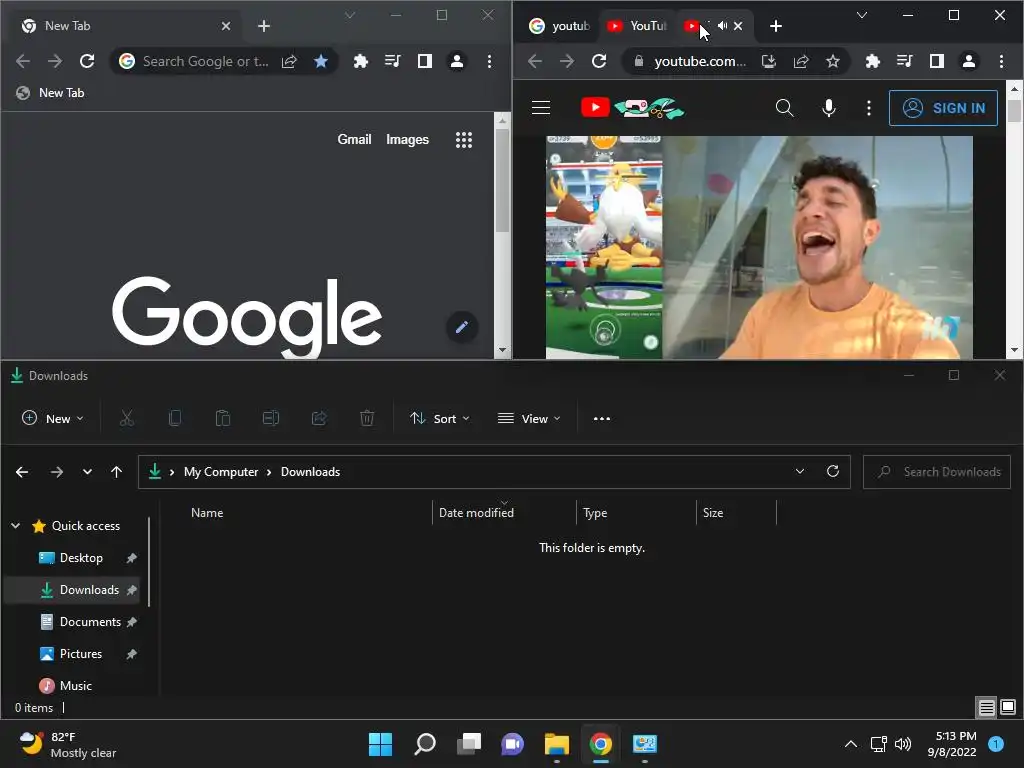The width and height of the screenshot is (1024, 768).
Task: Open Chrome menu in YouTube window
Action: pyautogui.click(x=1001, y=61)
